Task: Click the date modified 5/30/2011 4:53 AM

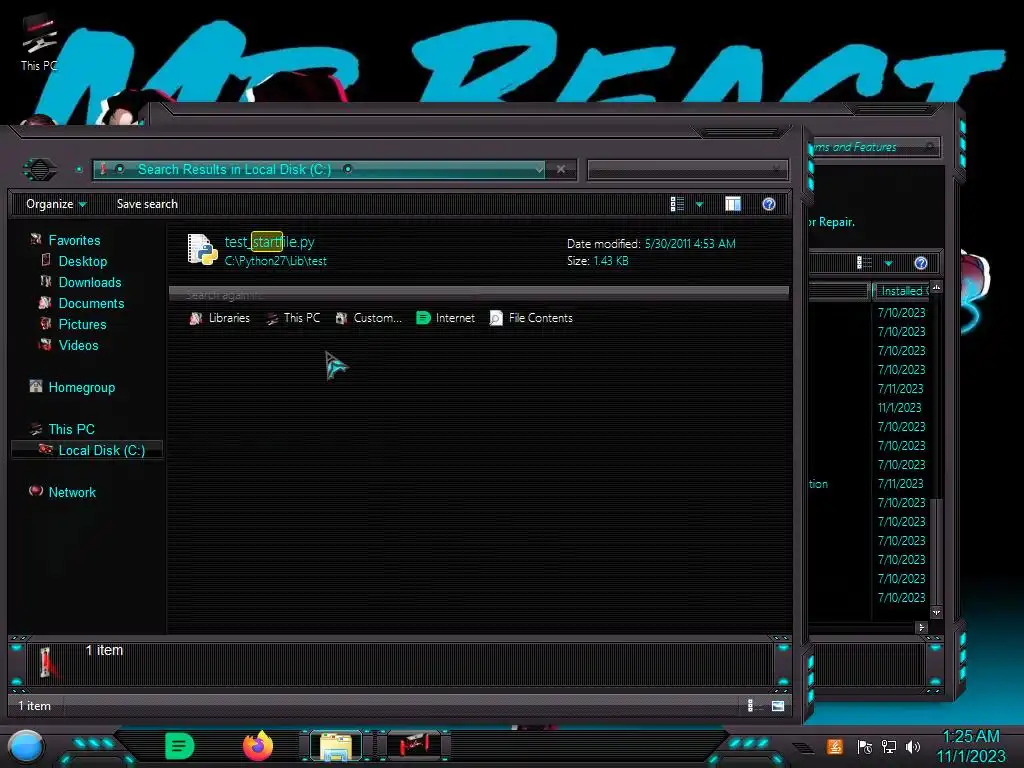Action: pos(690,244)
